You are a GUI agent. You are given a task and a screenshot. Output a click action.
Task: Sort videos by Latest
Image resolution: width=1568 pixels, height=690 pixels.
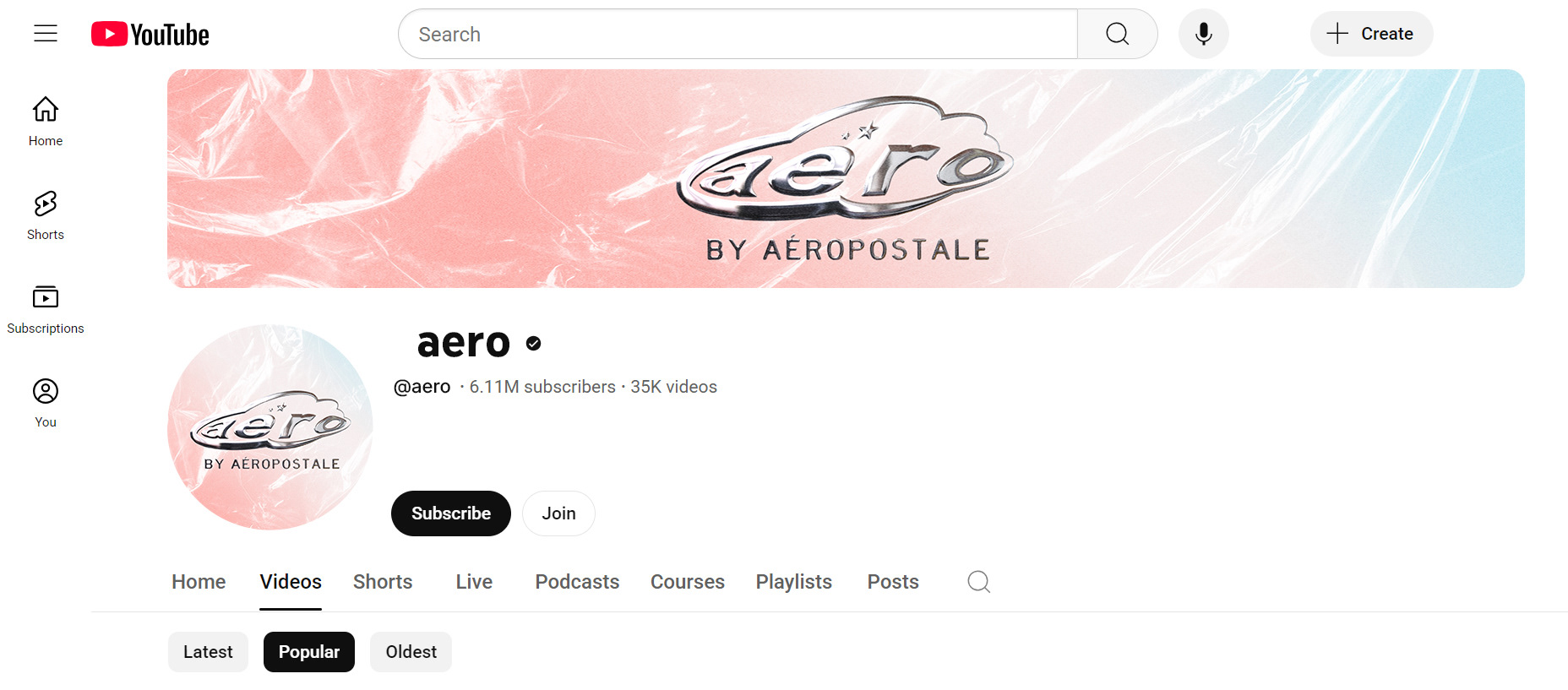(x=208, y=652)
